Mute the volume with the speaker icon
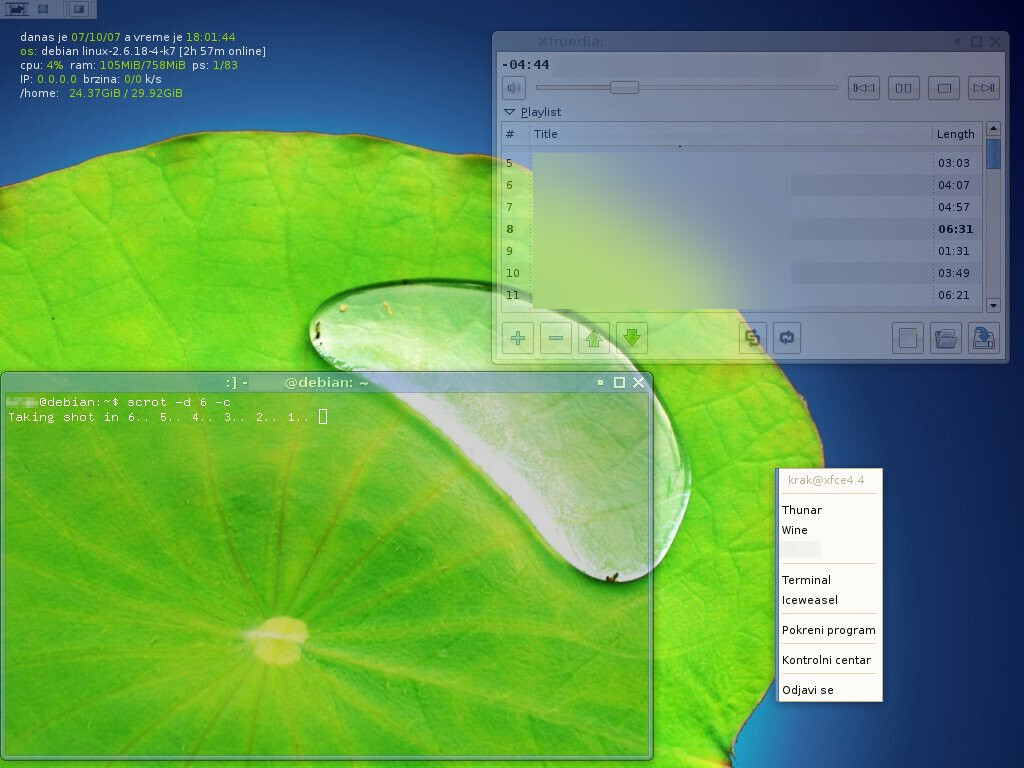The width and height of the screenshot is (1024, 768). (513, 87)
